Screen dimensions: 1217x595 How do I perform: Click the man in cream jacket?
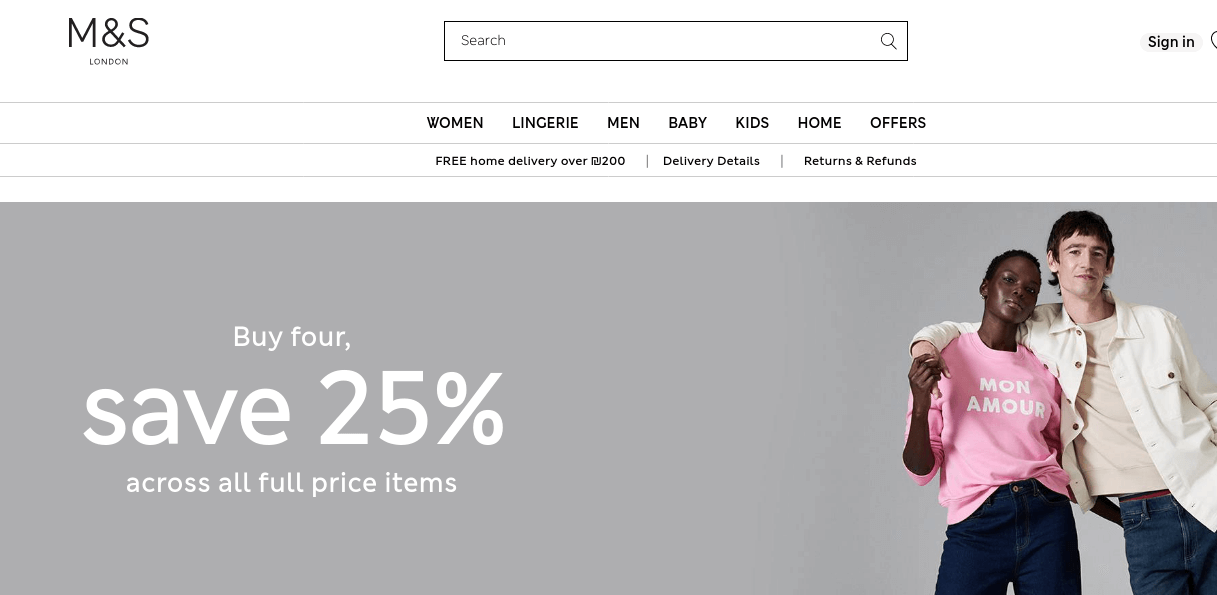point(1110,380)
